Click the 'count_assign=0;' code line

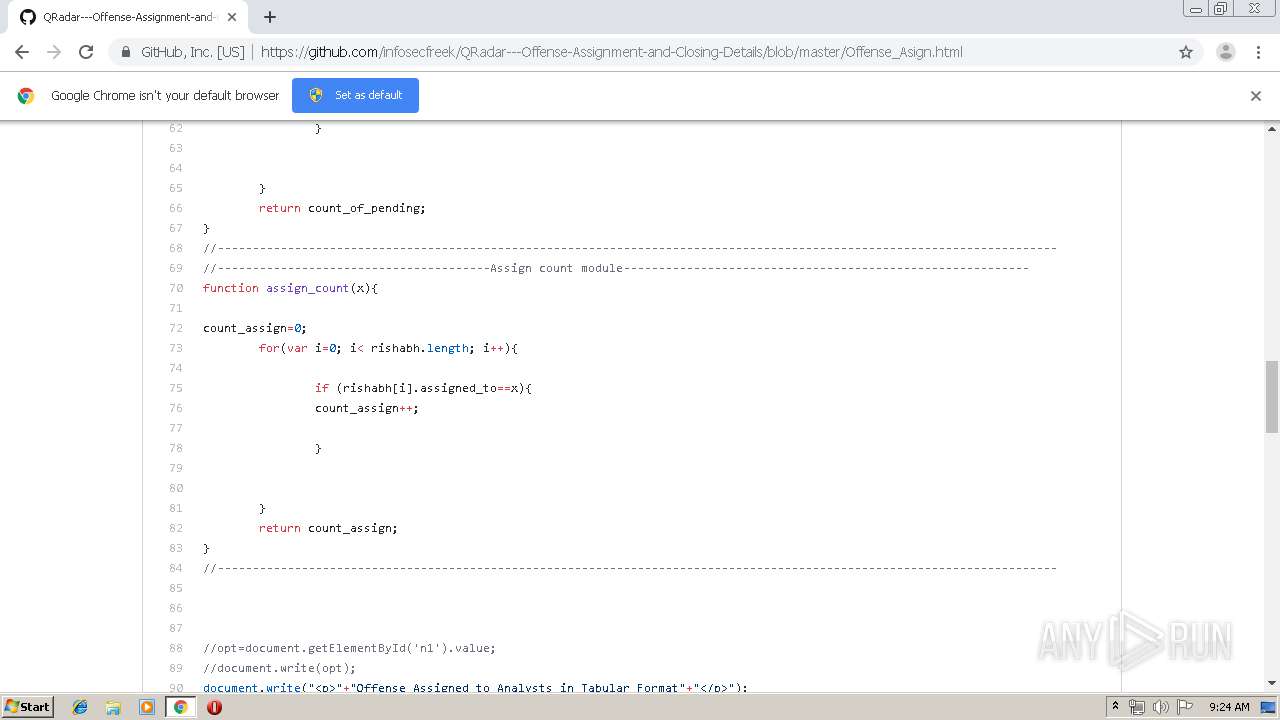click(255, 328)
